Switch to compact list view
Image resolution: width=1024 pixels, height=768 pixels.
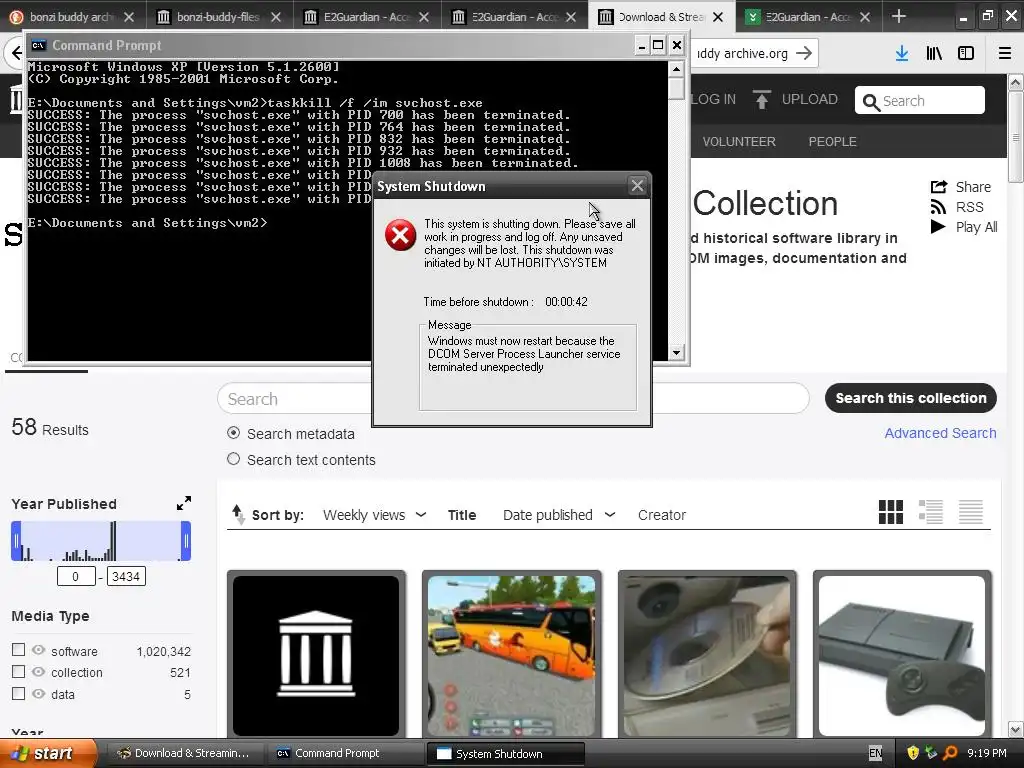[970, 512]
